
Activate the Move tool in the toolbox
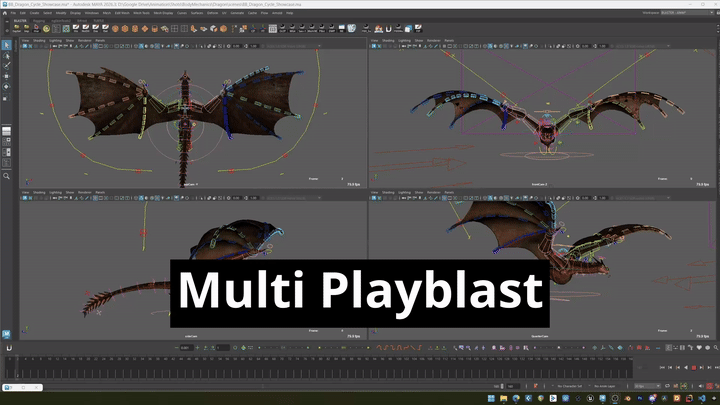6,76
